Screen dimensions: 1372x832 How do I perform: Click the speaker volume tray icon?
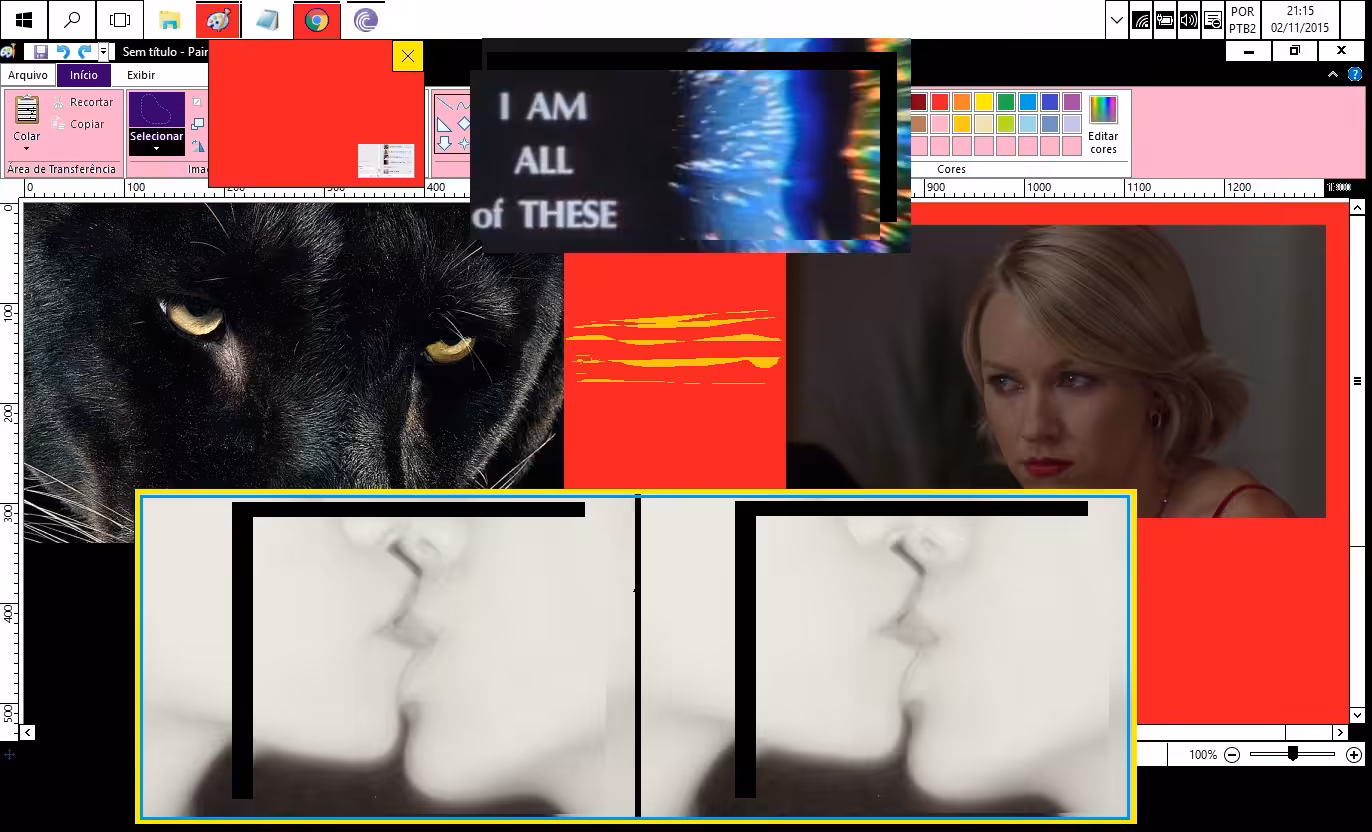pyautogui.click(x=1188, y=20)
